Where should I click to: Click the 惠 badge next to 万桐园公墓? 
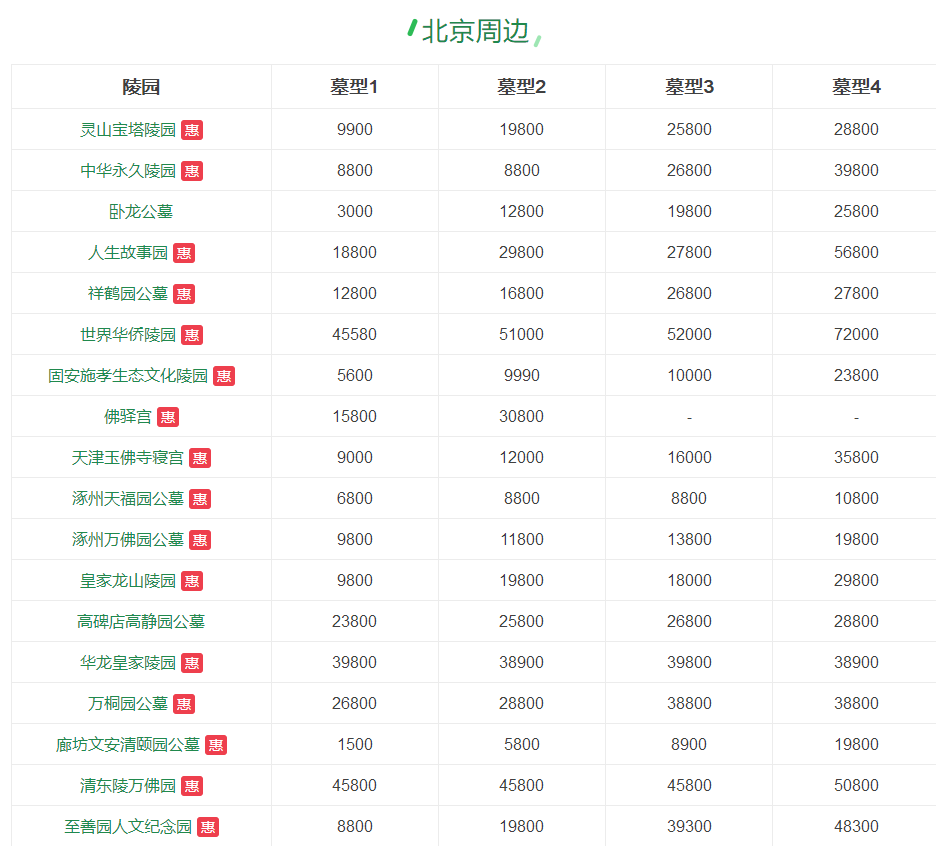click(x=184, y=704)
